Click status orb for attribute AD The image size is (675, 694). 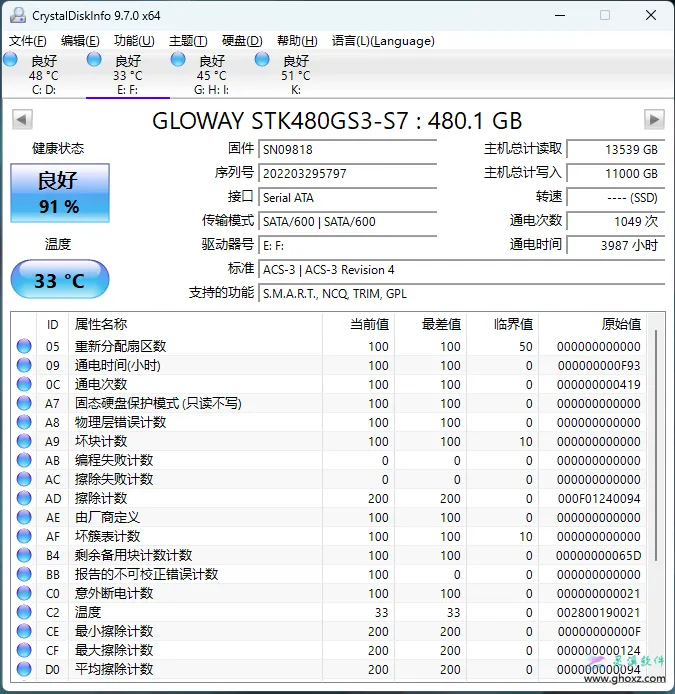click(24, 498)
